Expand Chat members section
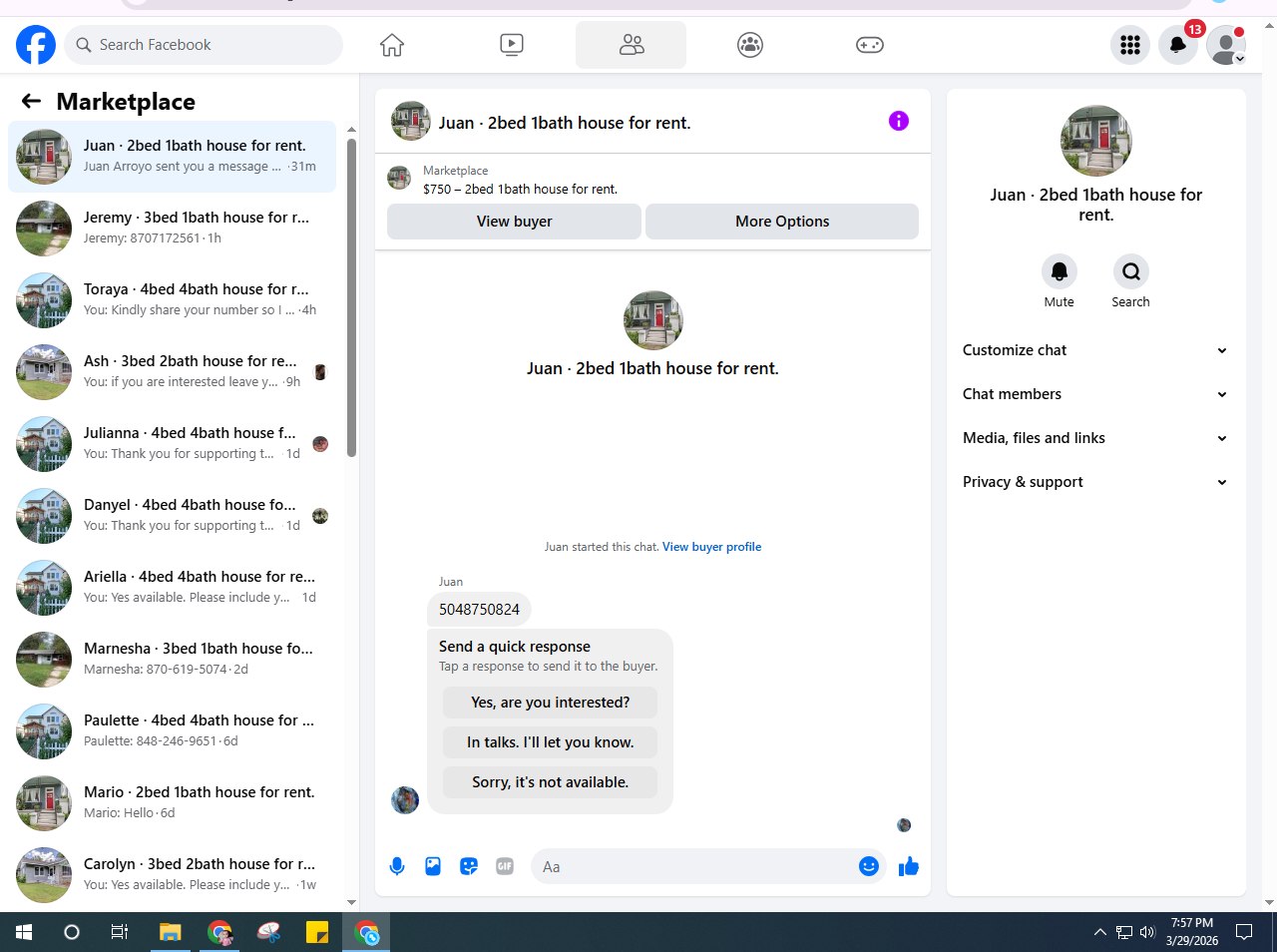Viewport: 1277px width, 952px height. point(1095,394)
